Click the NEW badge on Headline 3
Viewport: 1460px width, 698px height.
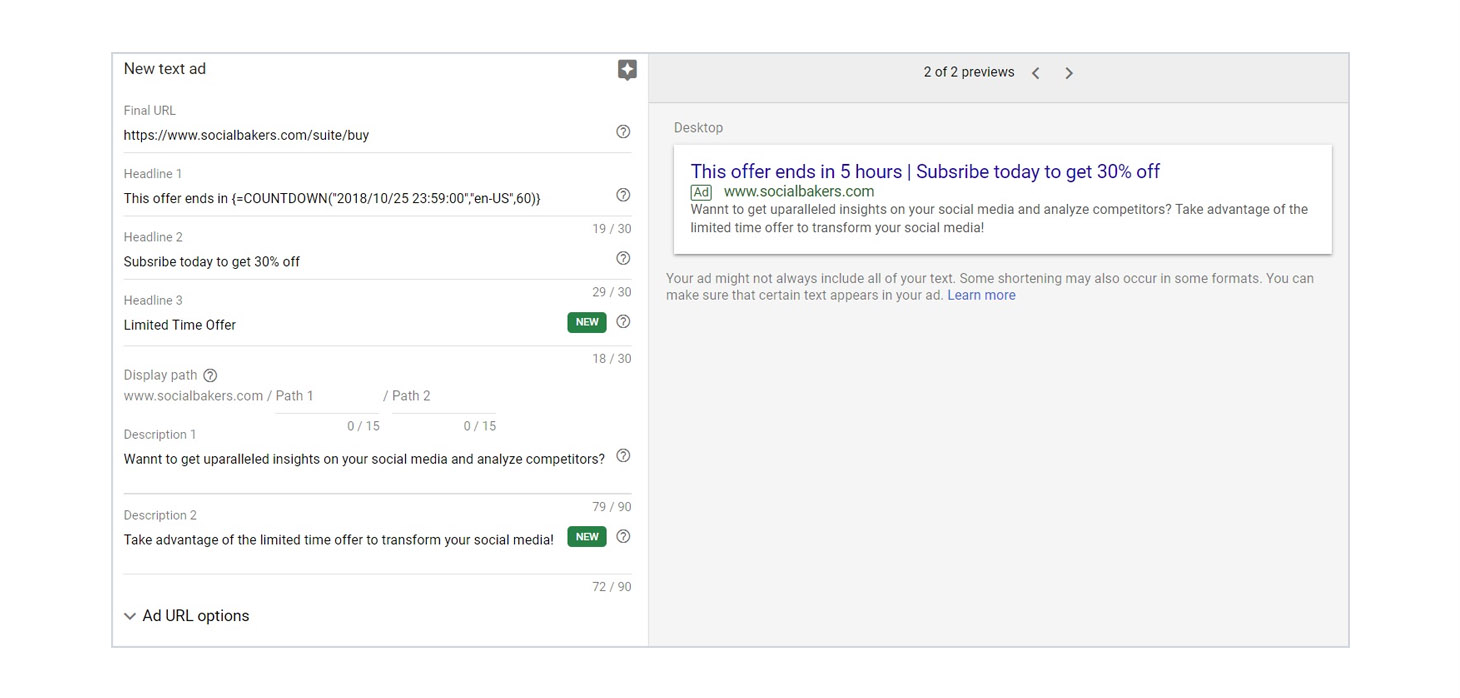click(587, 322)
